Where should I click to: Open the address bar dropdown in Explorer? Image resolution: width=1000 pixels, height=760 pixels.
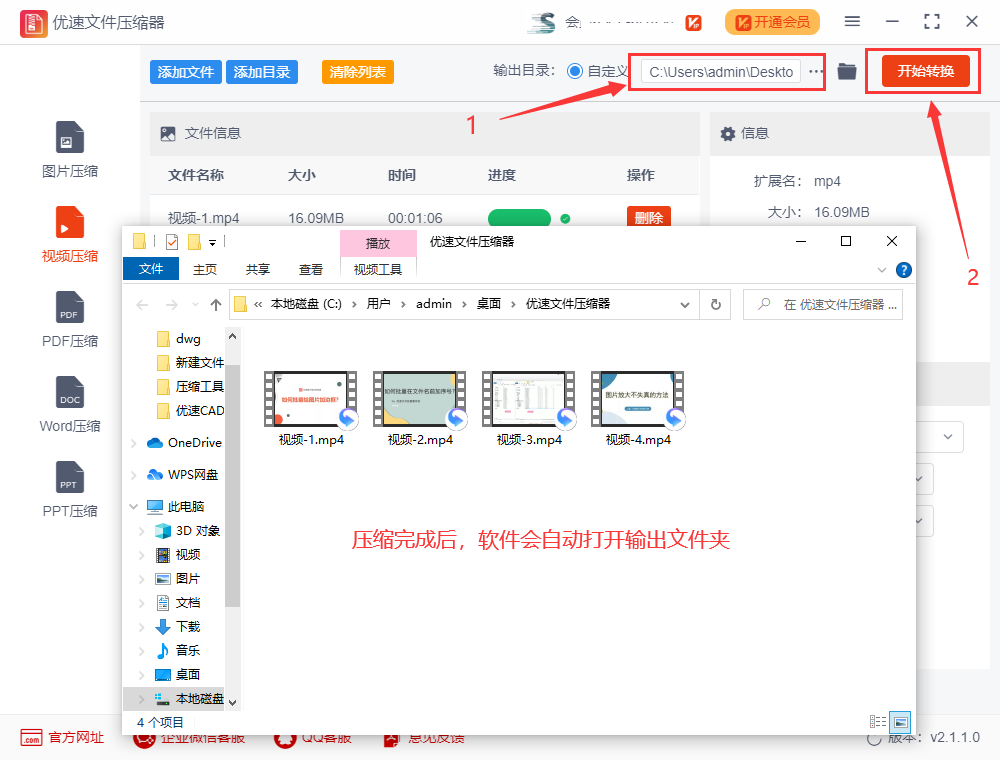click(x=685, y=303)
